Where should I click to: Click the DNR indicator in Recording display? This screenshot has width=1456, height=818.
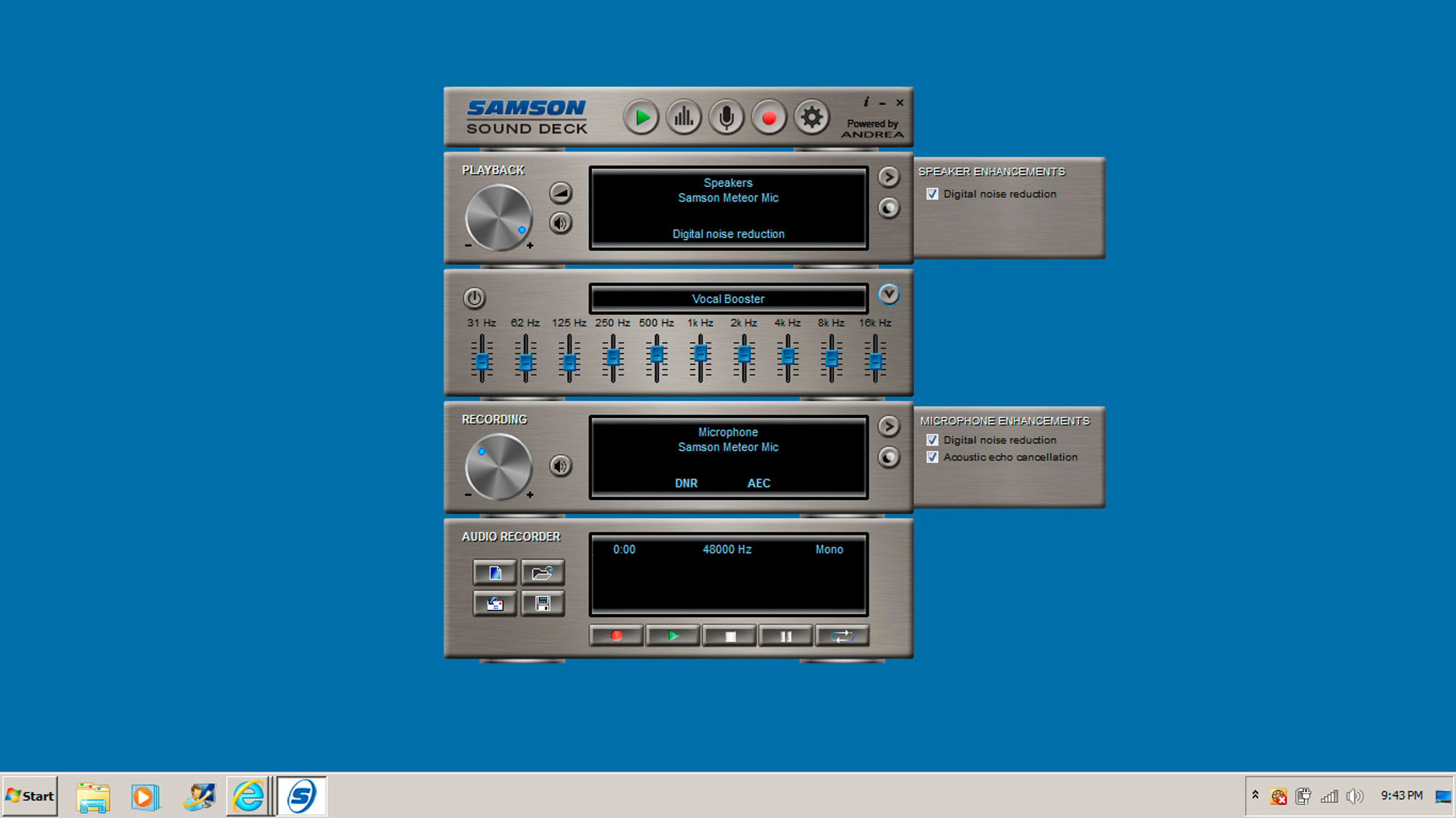click(686, 483)
